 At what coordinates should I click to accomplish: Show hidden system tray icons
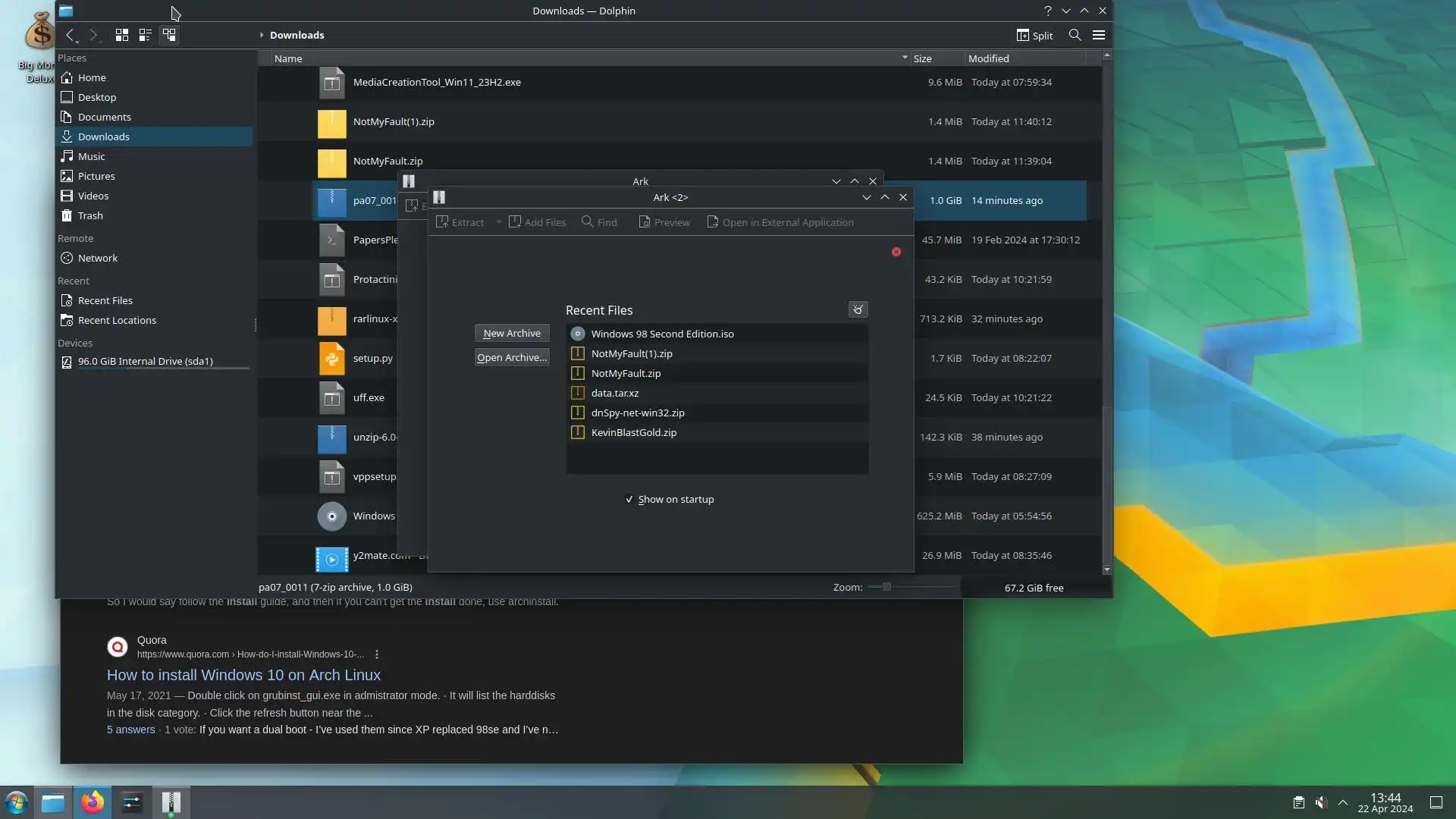[1343, 802]
